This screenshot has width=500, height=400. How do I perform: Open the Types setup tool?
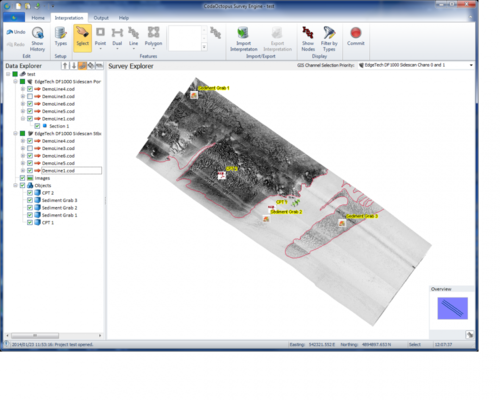click(x=61, y=37)
